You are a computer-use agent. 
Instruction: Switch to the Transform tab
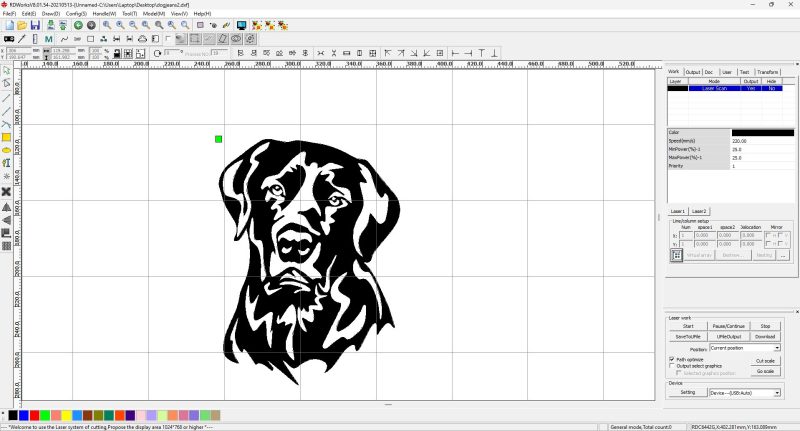[767, 72]
